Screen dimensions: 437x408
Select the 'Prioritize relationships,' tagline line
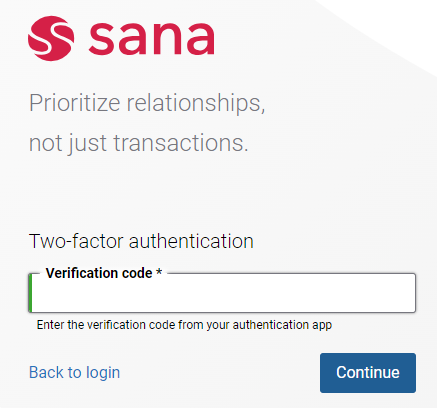pos(147,103)
